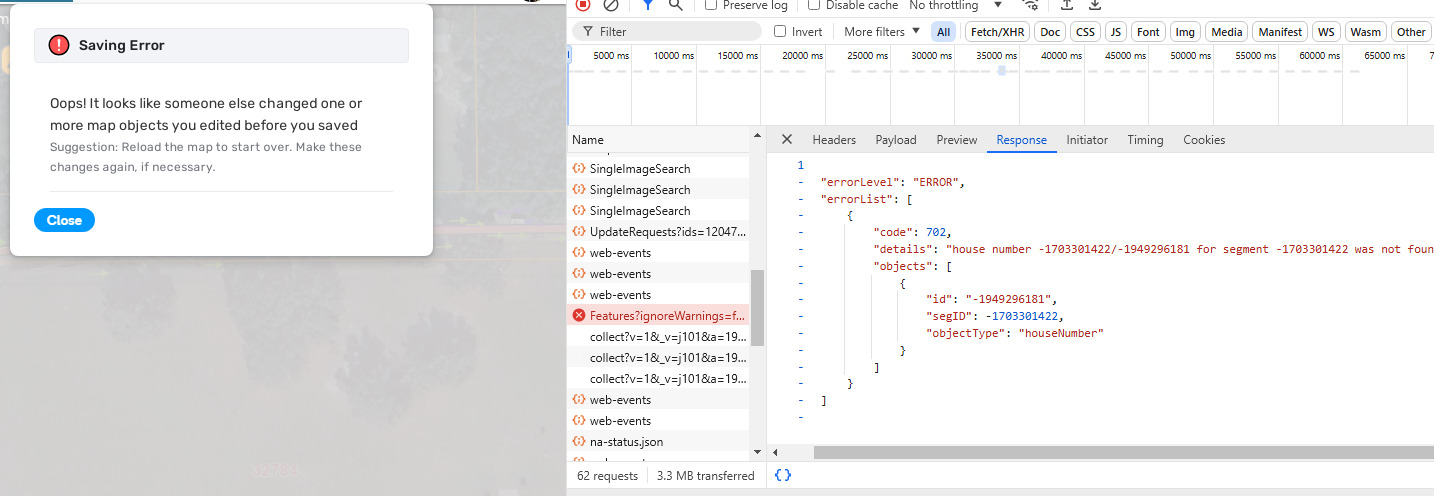Toggle Manifest filter chip
Image resolution: width=1434 pixels, height=496 pixels.
1280,32
